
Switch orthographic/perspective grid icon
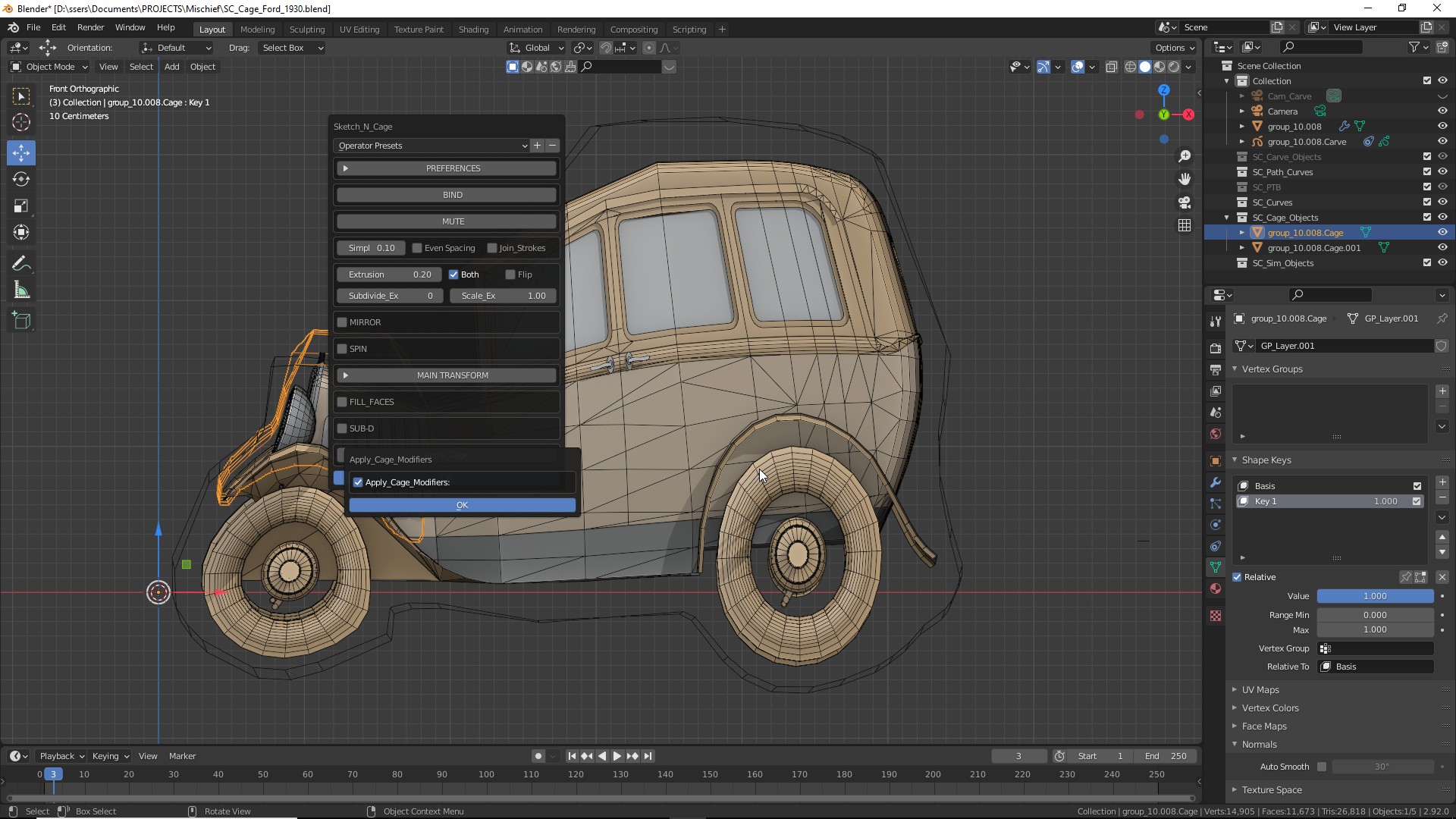pyautogui.click(x=1184, y=225)
